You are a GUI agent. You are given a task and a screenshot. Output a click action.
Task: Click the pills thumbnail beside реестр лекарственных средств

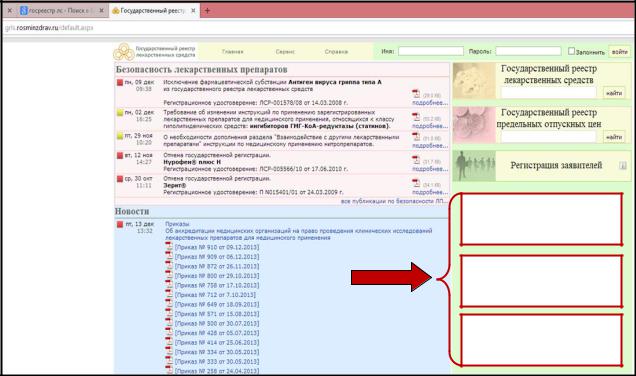tap(474, 81)
